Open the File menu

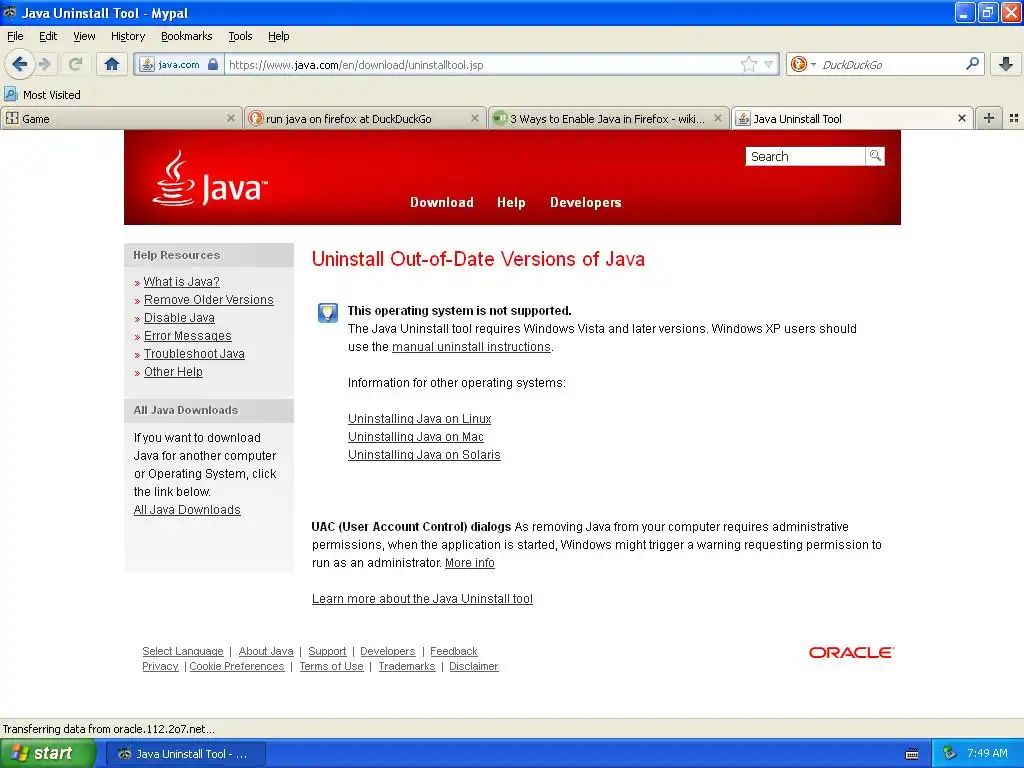tap(15, 36)
